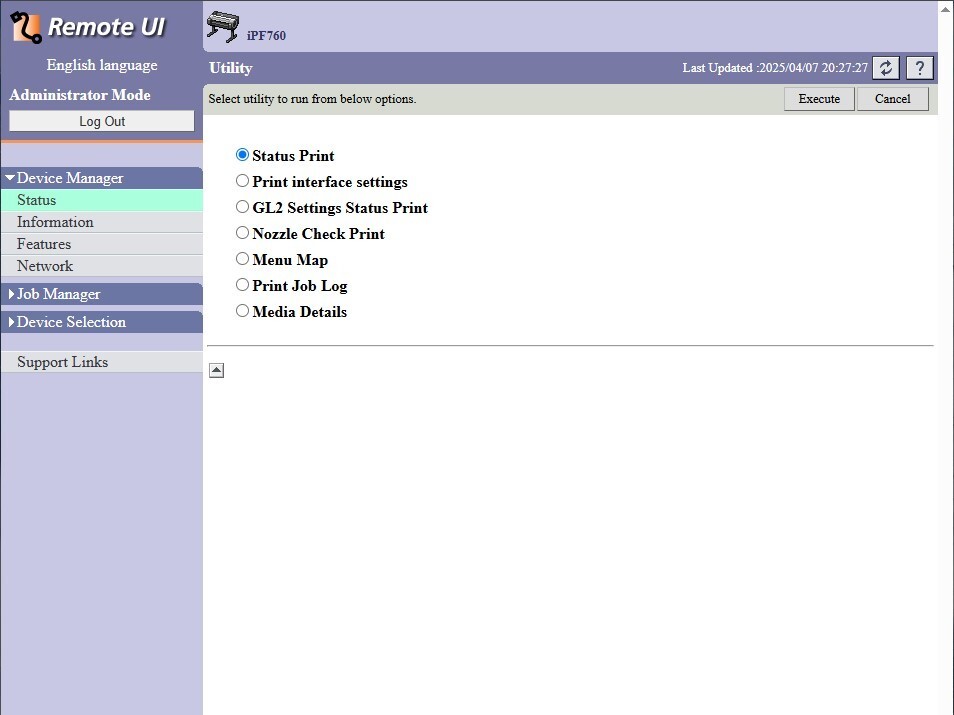Open the Support Links page
This screenshot has width=954, height=715.
pyautogui.click(x=62, y=362)
